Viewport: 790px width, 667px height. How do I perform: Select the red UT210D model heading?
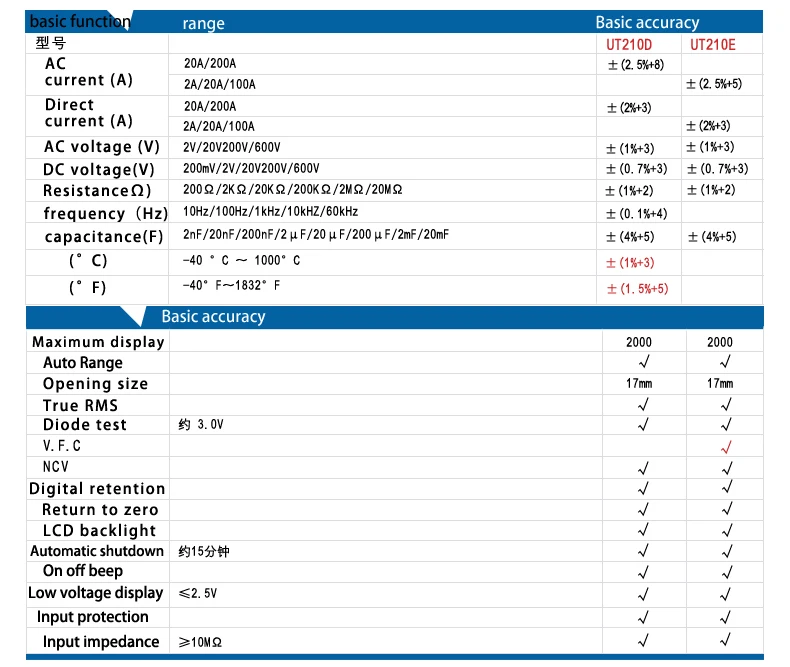point(629,45)
